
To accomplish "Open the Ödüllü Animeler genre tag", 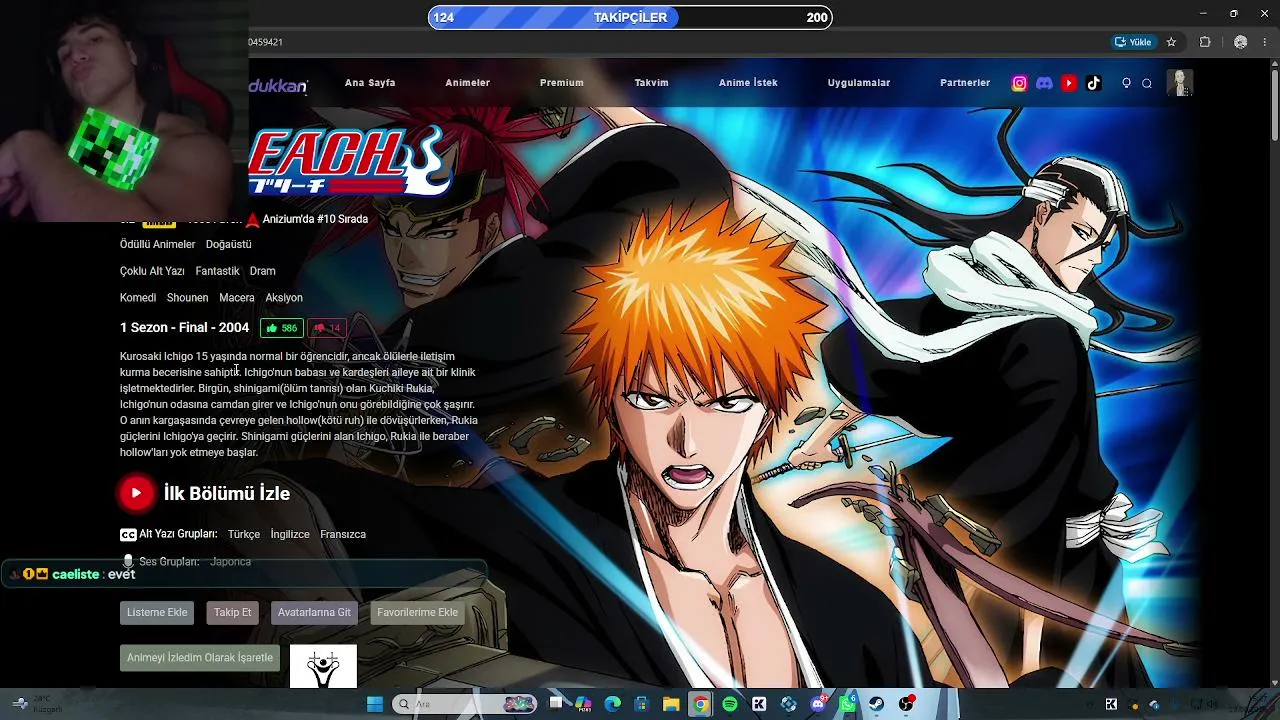I will pos(157,244).
